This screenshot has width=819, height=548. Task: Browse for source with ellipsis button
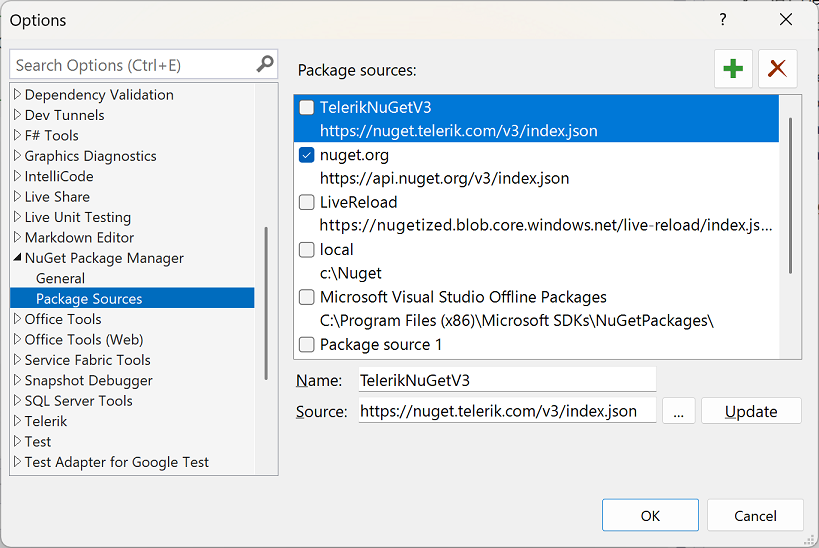coord(678,411)
